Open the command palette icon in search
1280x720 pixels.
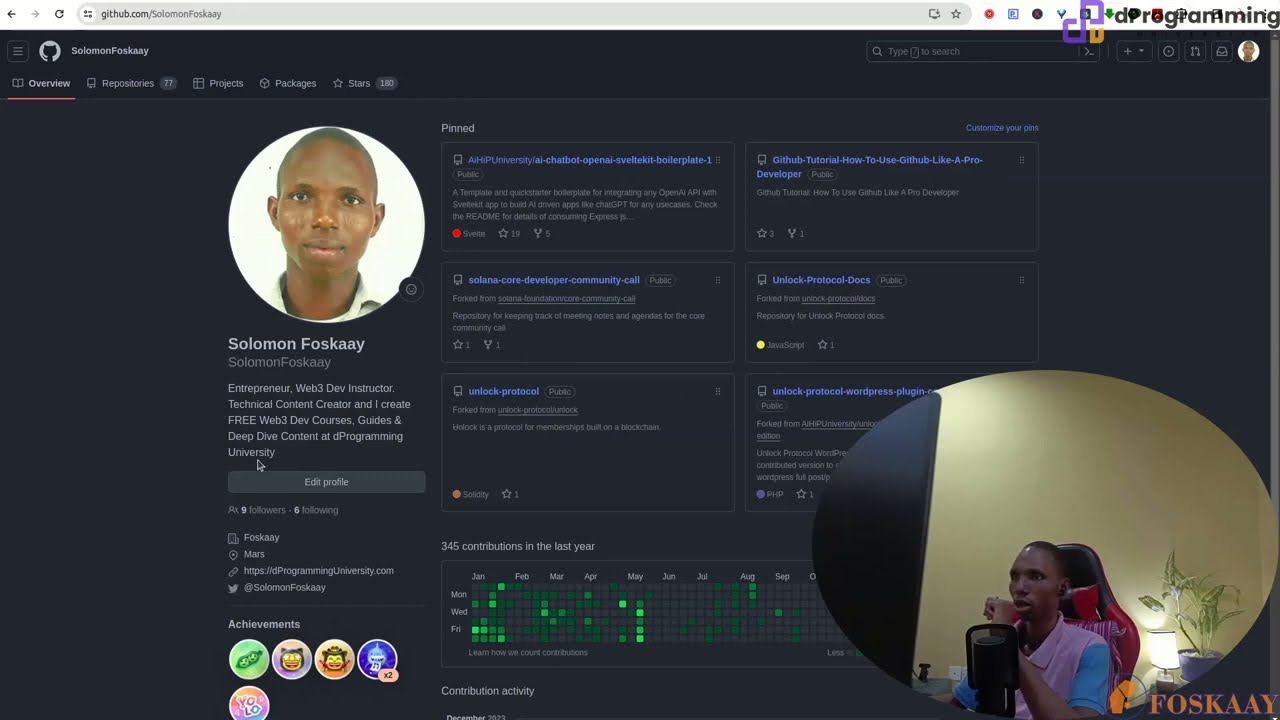pyautogui.click(x=1089, y=51)
